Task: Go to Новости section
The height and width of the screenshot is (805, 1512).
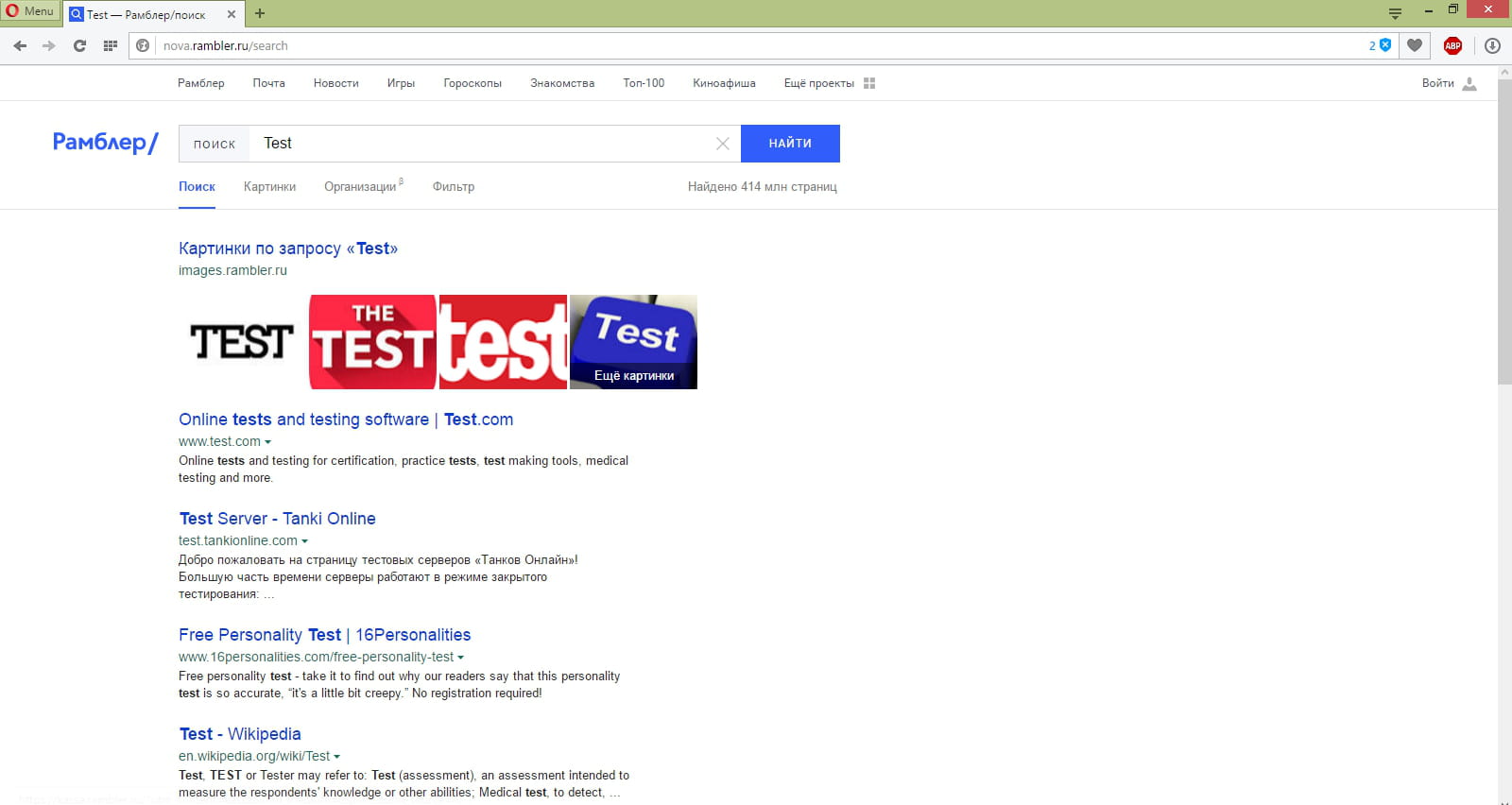Action: click(336, 83)
